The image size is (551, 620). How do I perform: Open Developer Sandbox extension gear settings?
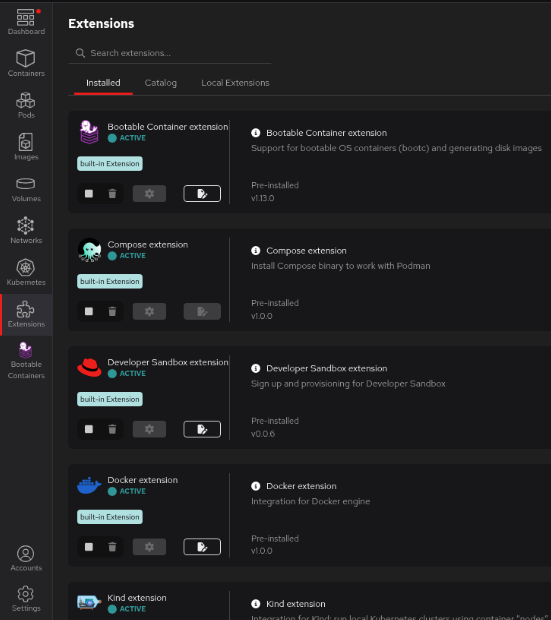[149, 429]
